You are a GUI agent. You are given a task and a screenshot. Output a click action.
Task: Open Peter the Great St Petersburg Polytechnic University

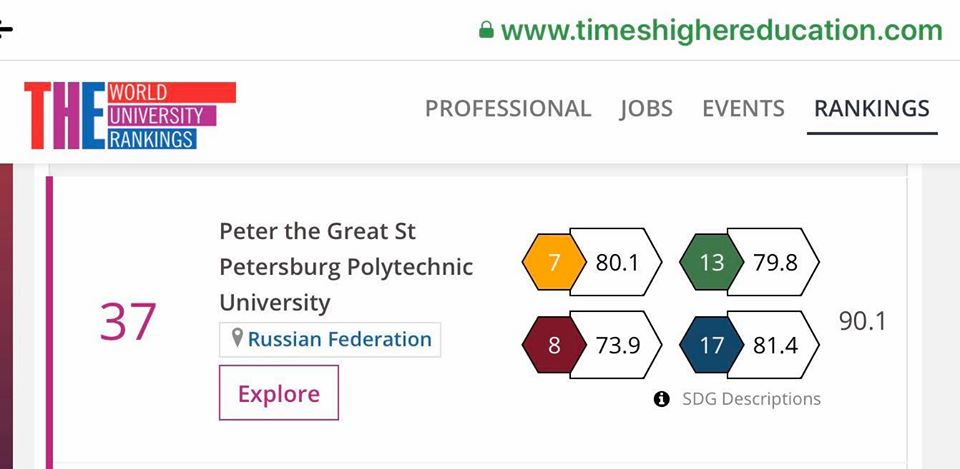point(345,267)
